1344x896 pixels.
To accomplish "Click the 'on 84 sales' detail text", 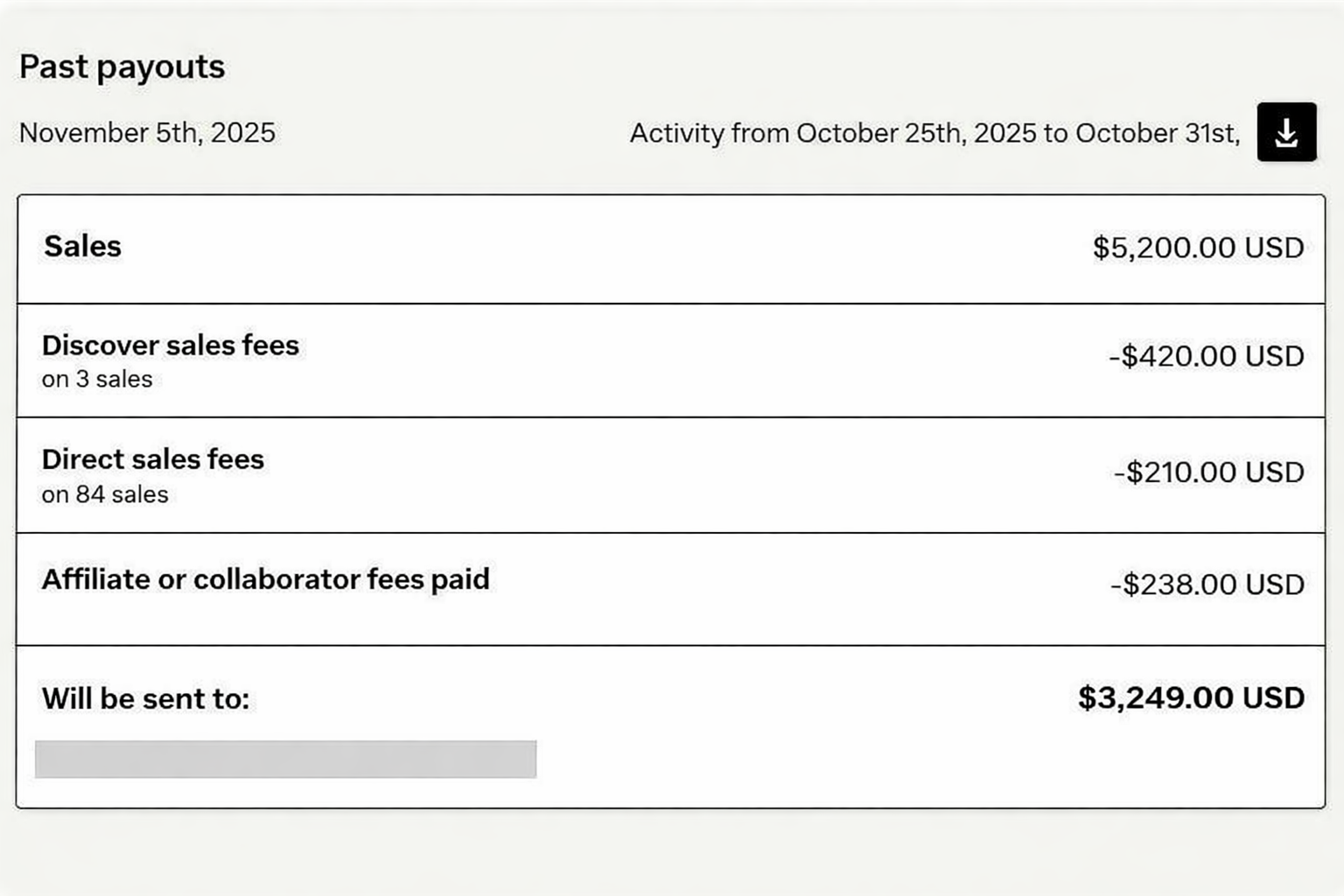I will point(105,493).
